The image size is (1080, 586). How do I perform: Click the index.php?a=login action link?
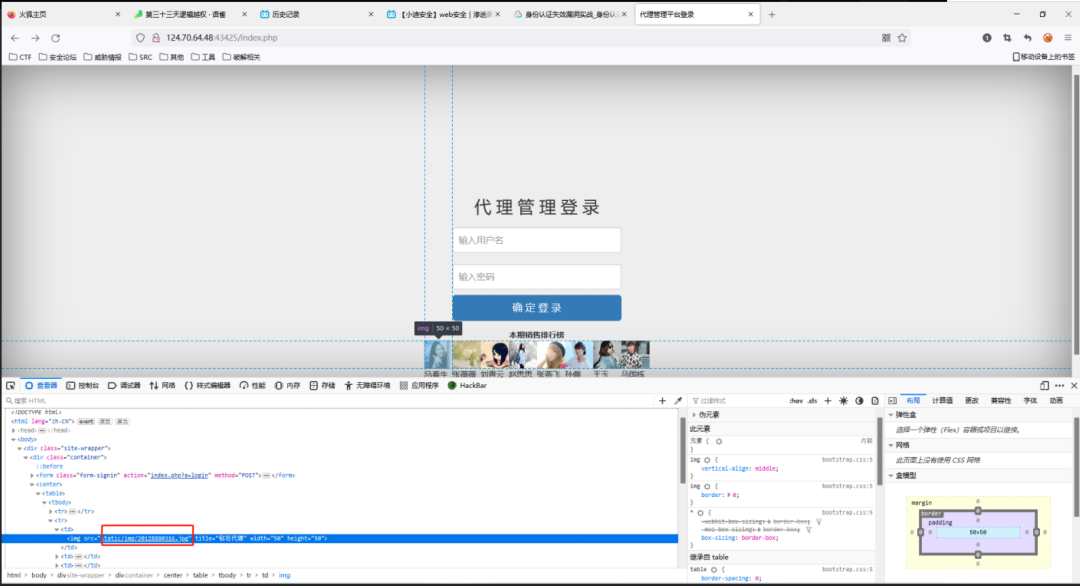pos(179,475)
